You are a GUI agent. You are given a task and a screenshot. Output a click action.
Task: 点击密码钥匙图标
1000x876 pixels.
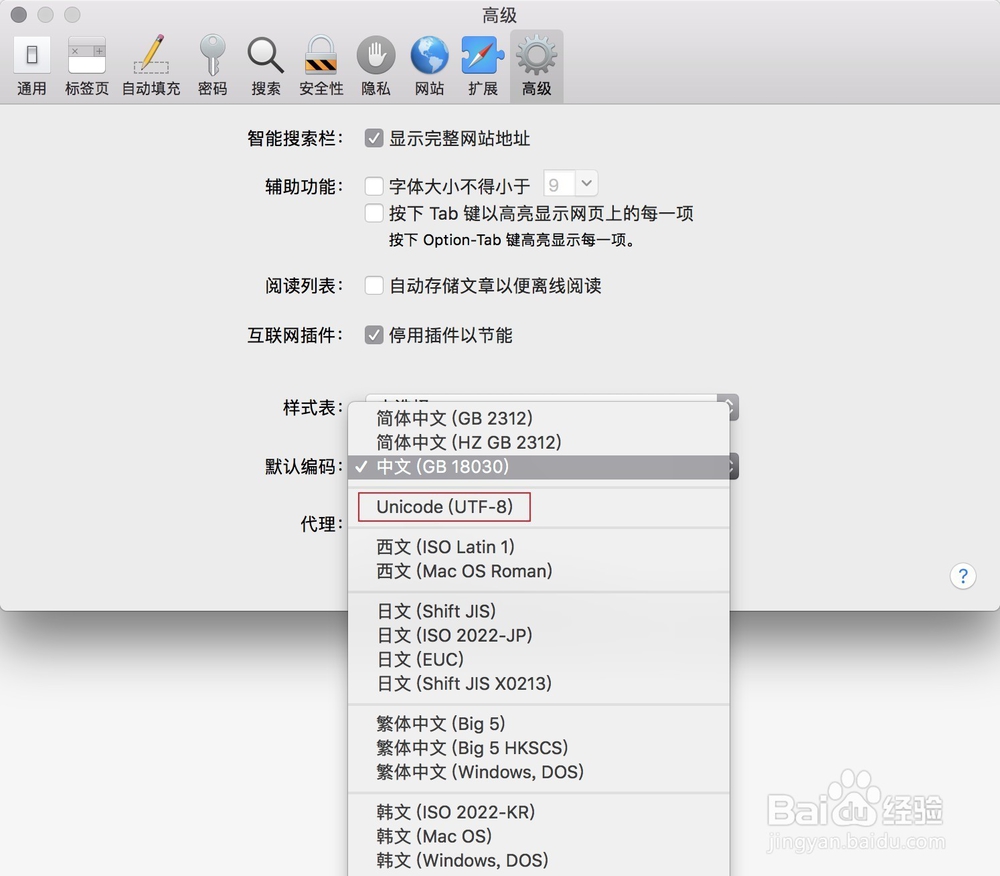212,63
